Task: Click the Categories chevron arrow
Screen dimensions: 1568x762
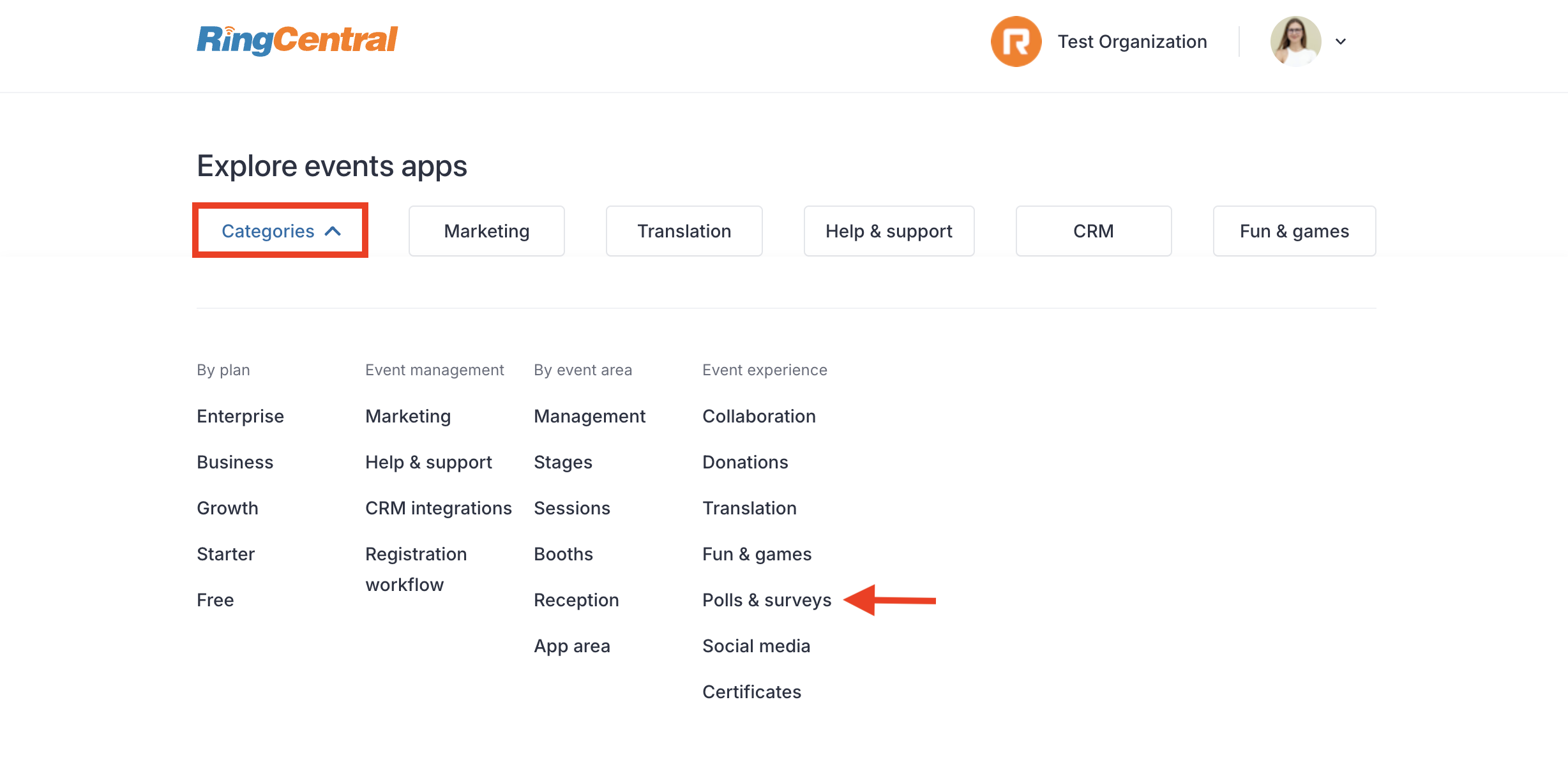Action: (x=333, y=231)
